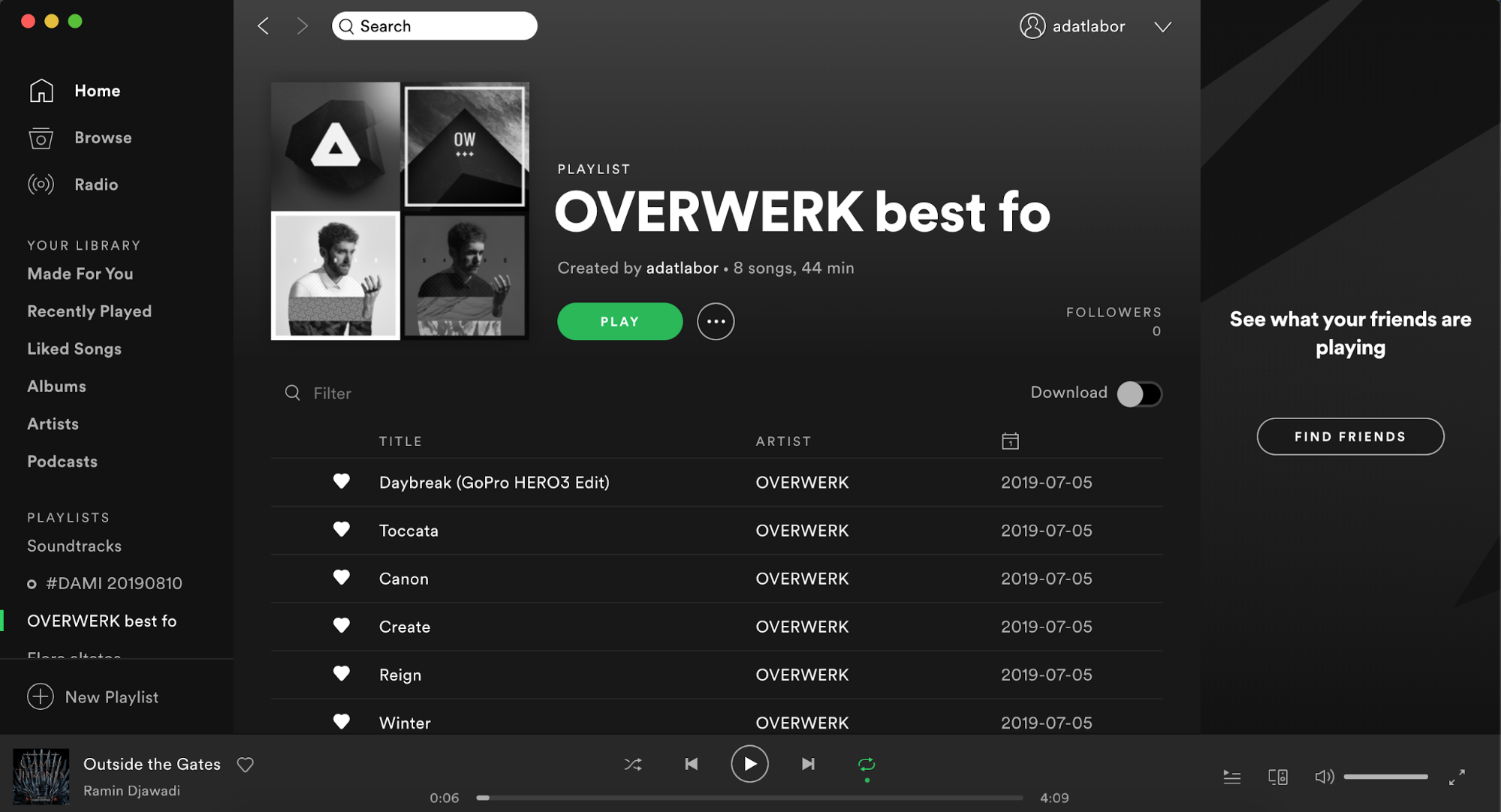
Task: Go forward with the right arrow
Action: 303,26
